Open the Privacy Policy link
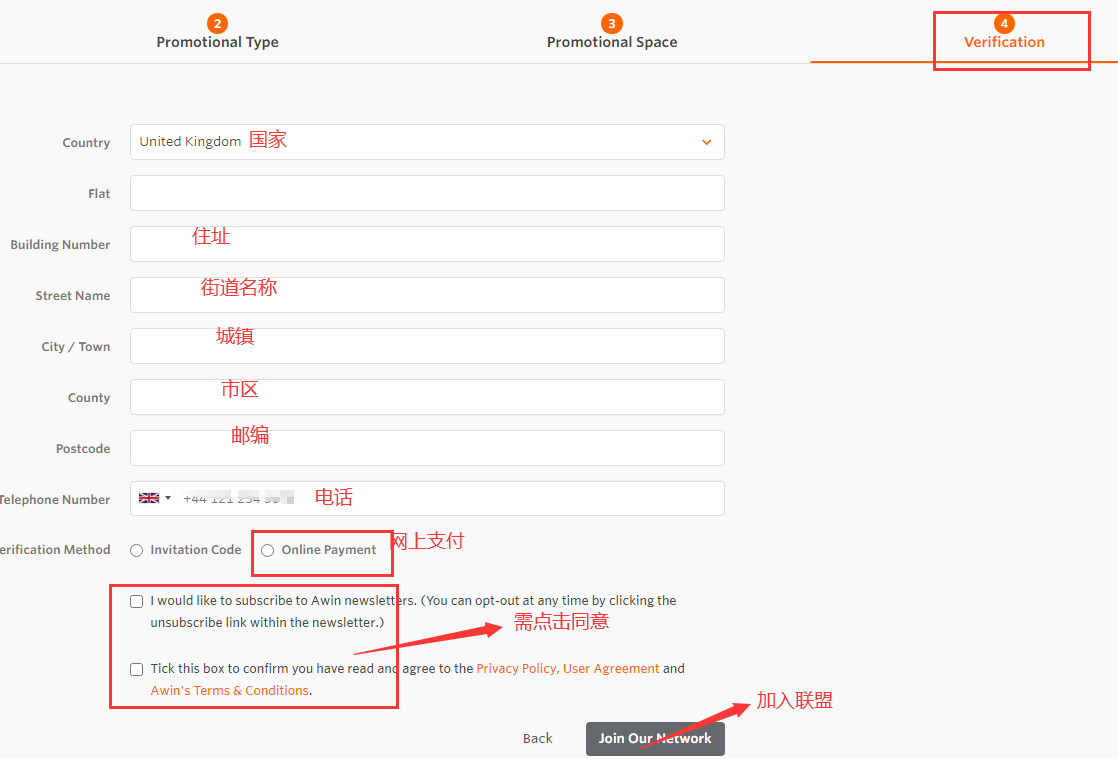Screen dimensions: 1118x759 [516, 669]
